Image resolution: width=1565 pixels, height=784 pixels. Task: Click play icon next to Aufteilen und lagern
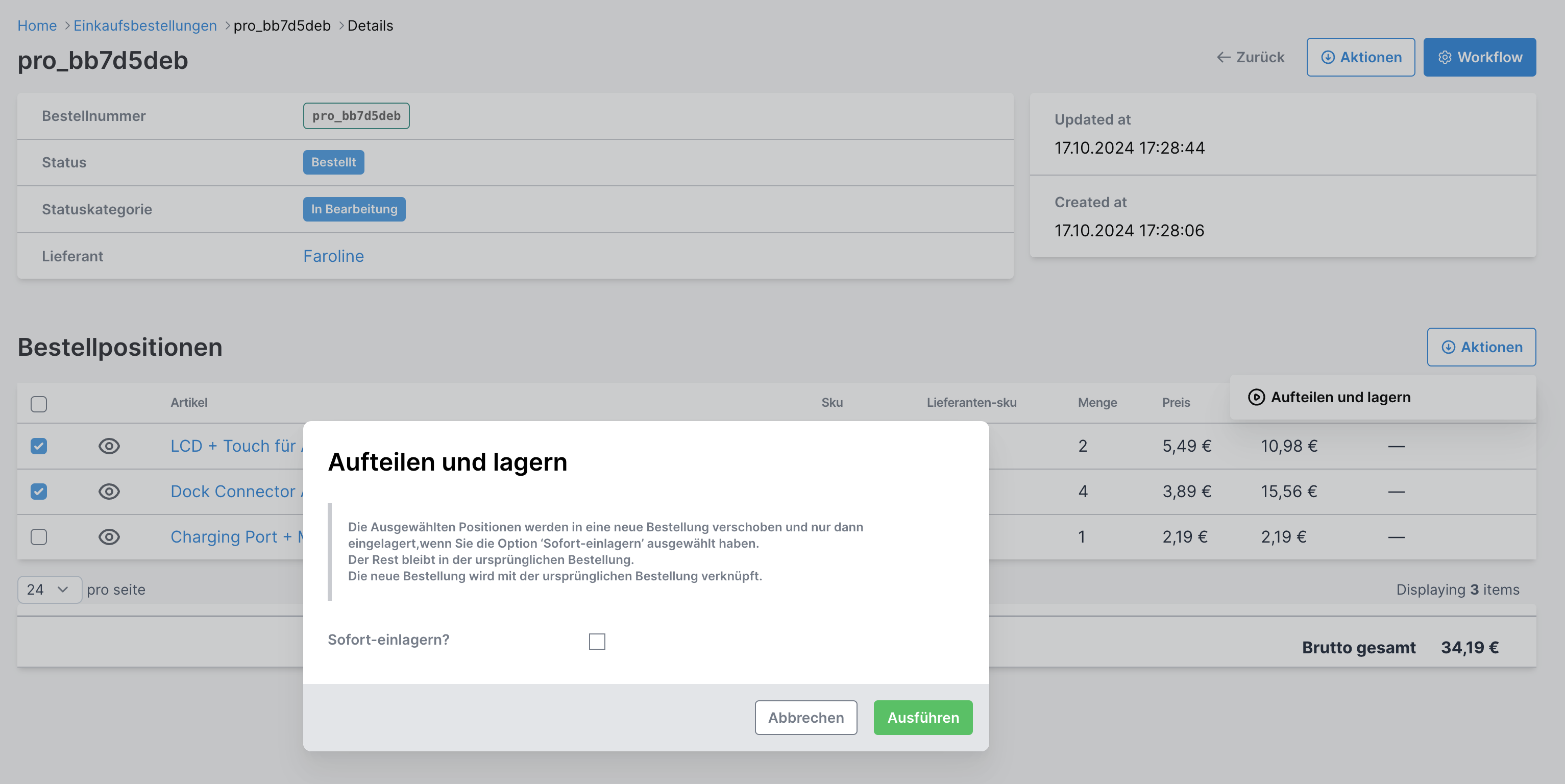pyautogui.click(x=1256, y=397)
